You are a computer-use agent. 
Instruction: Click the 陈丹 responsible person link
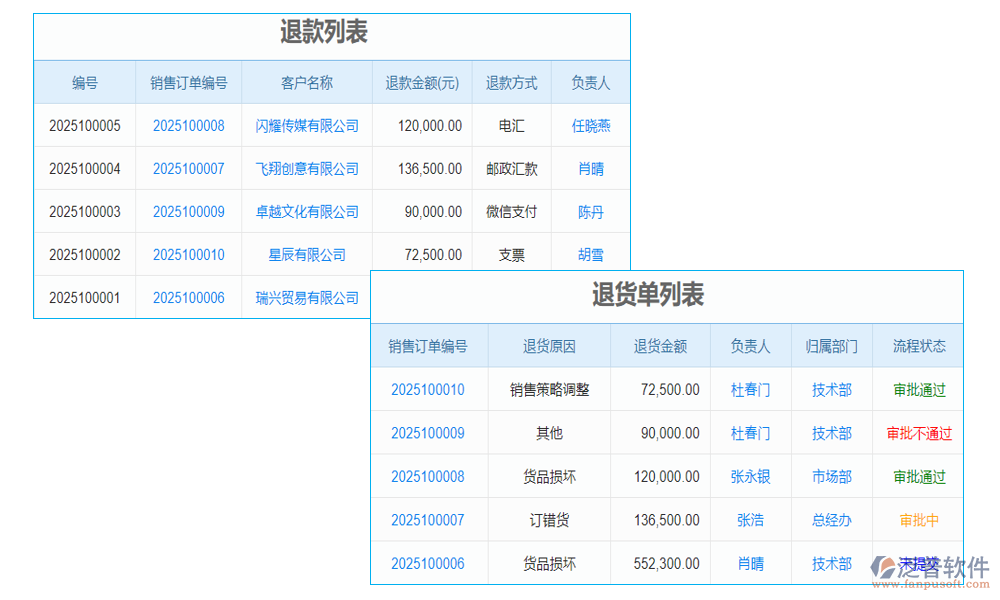click(590, 211)
